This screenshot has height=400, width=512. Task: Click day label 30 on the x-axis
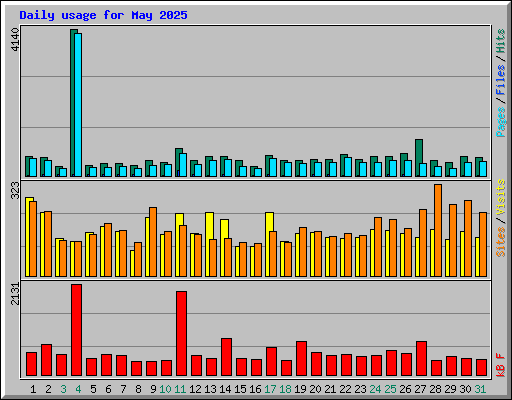tap(465, 389)
